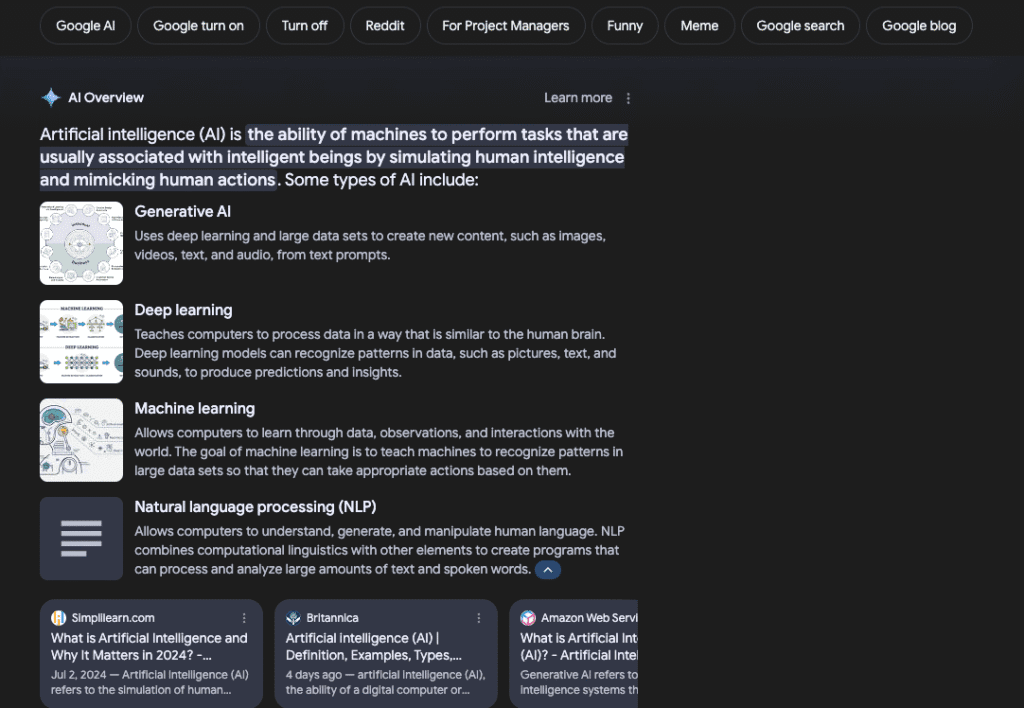Choose the Google blog filter chip
Image resolution: width=1024 pixels, height=708 pixels.
pos(918,26)
